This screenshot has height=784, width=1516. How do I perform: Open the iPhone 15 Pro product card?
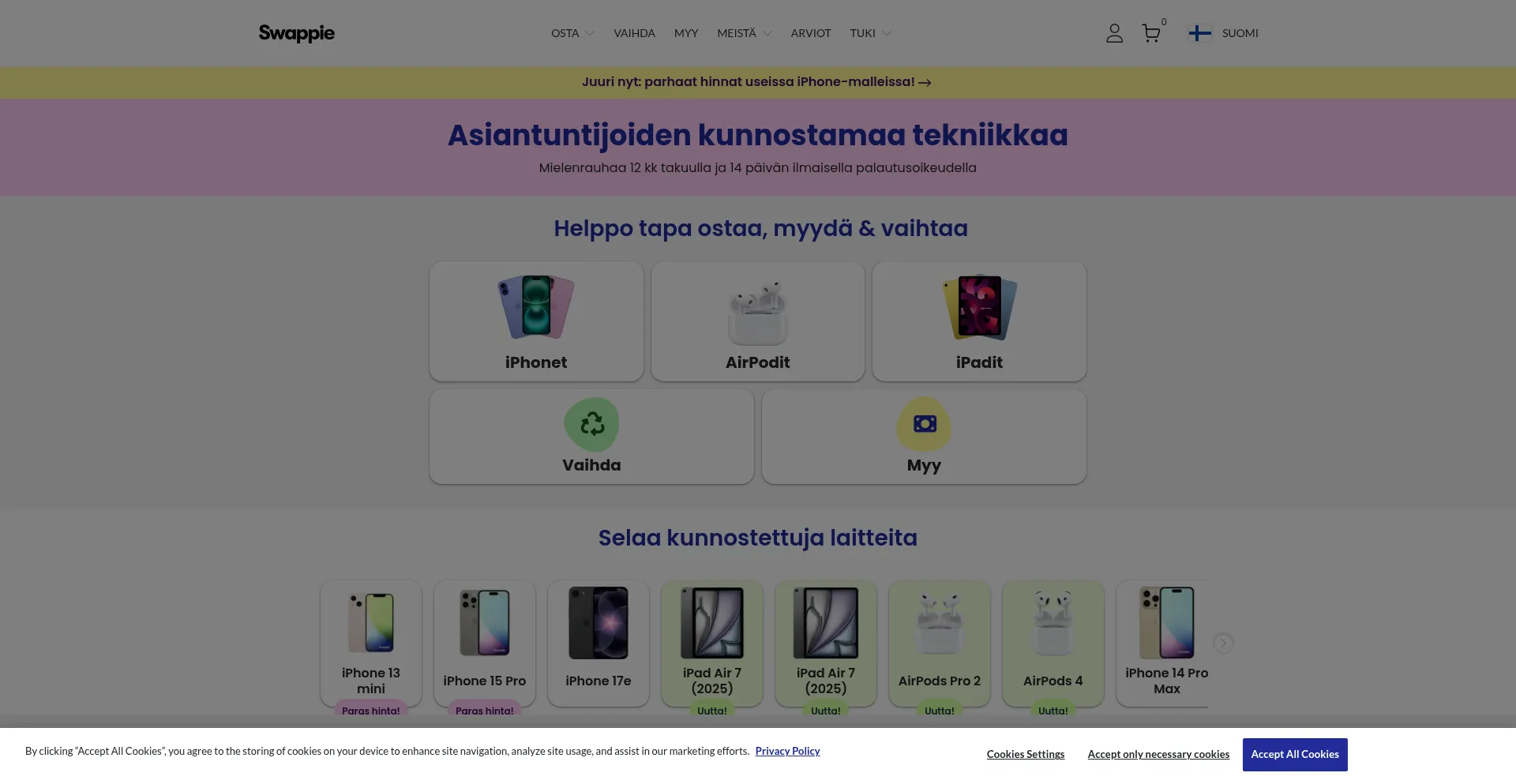485,643
